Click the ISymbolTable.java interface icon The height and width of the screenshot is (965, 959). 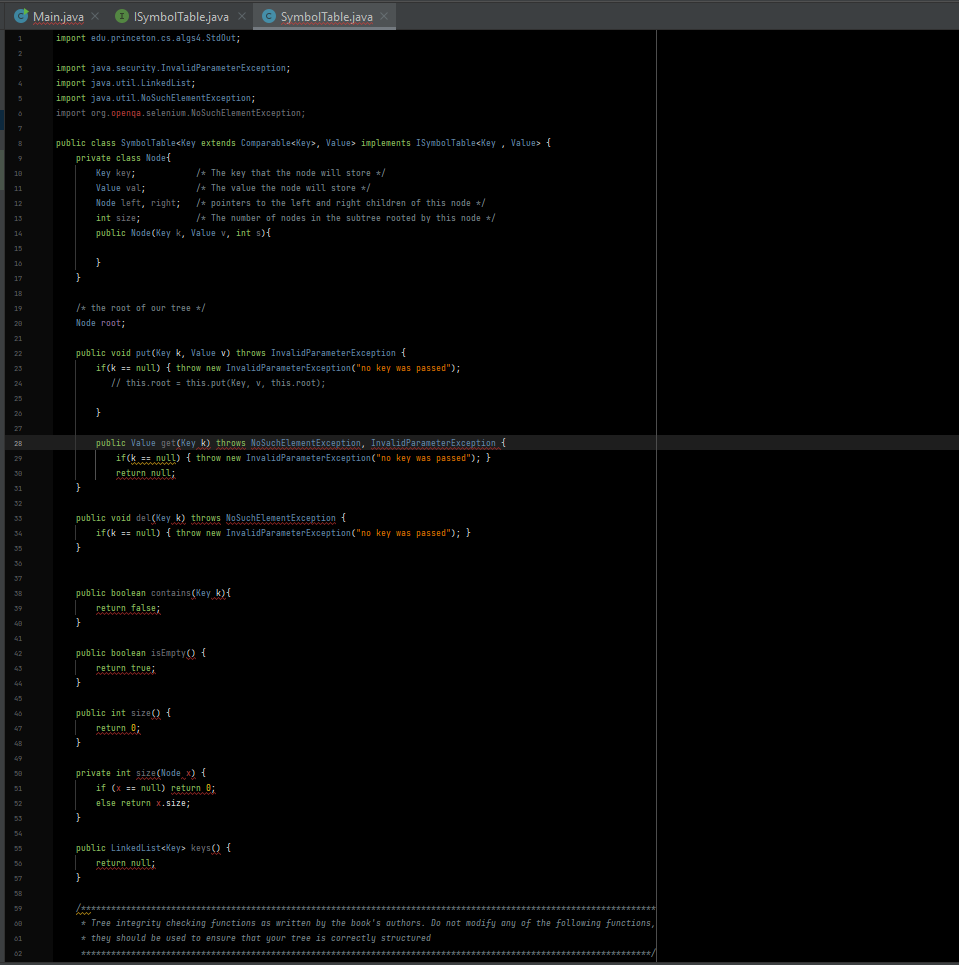click(x=122, y=17)
